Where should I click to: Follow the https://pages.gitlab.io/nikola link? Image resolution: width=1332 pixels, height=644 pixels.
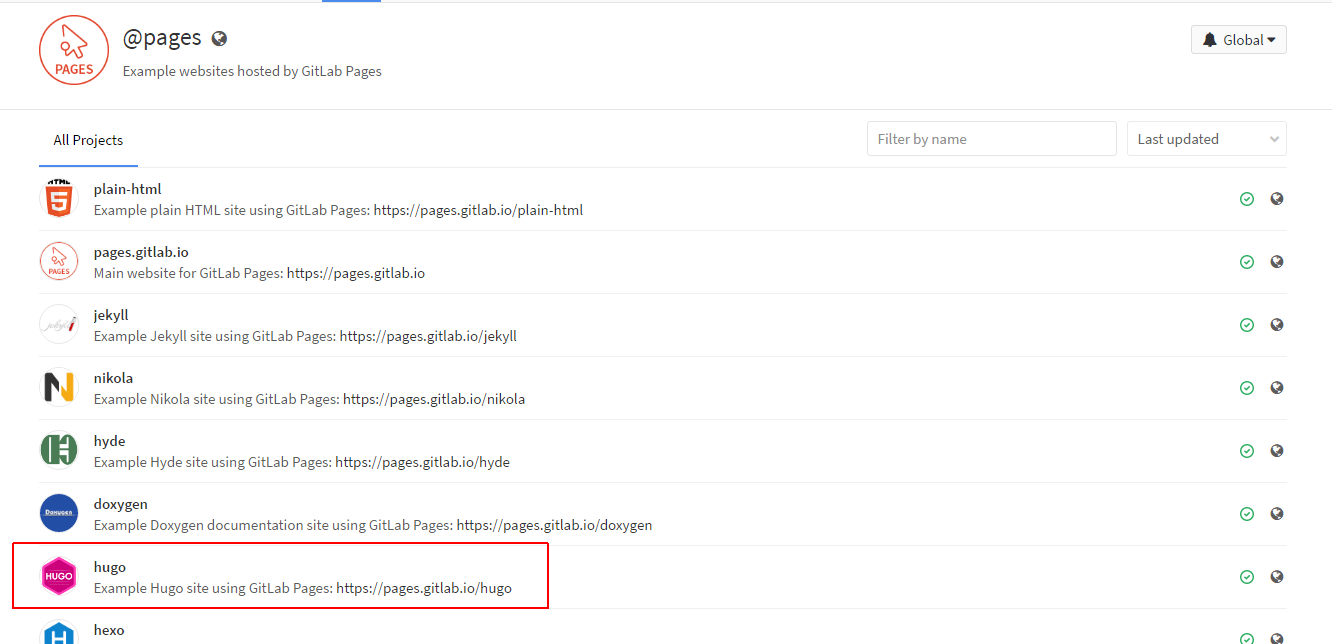pyautogui.click(x=434, y=399)
